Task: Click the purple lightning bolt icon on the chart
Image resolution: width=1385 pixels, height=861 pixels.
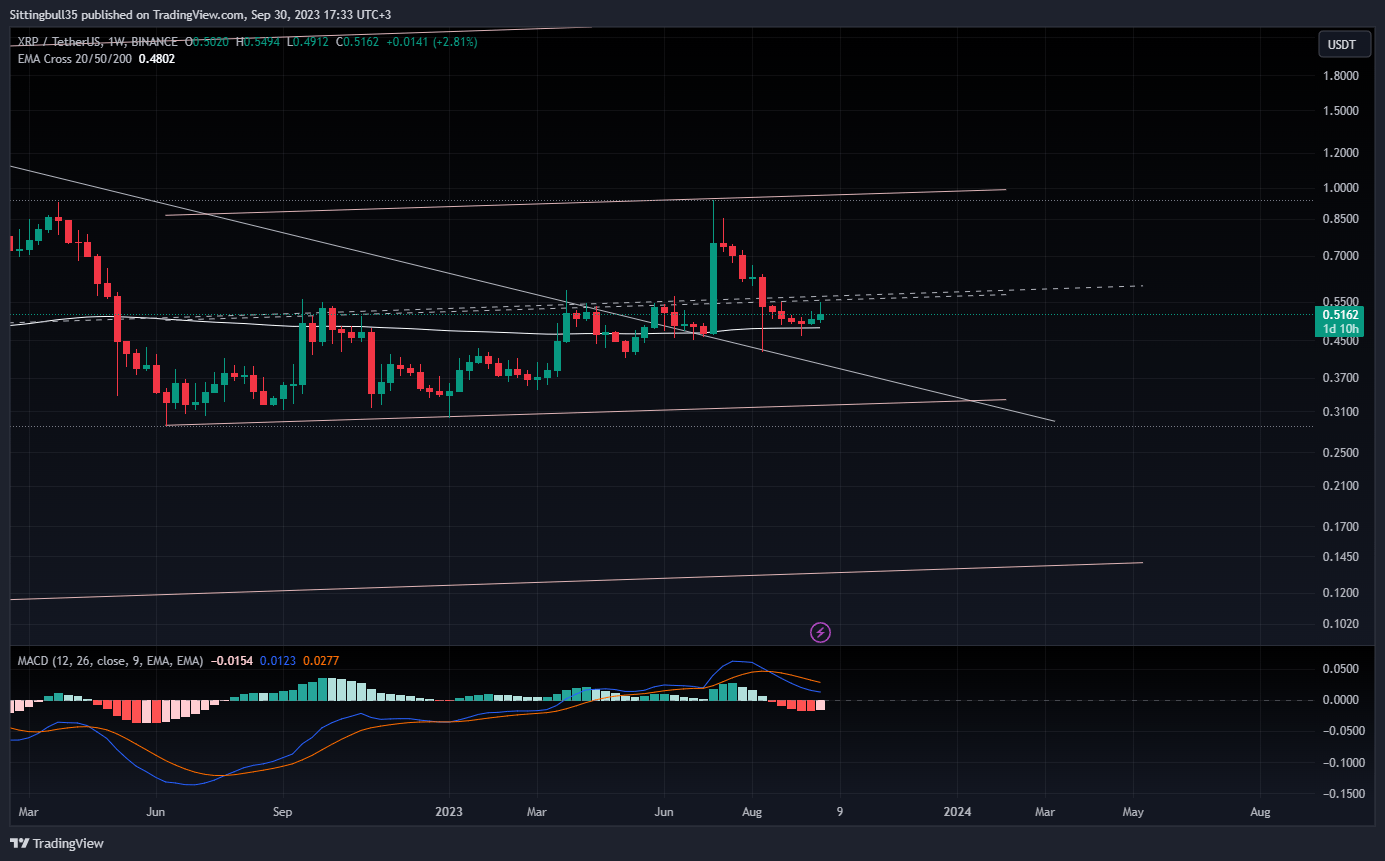Action: tap(820, 632)
